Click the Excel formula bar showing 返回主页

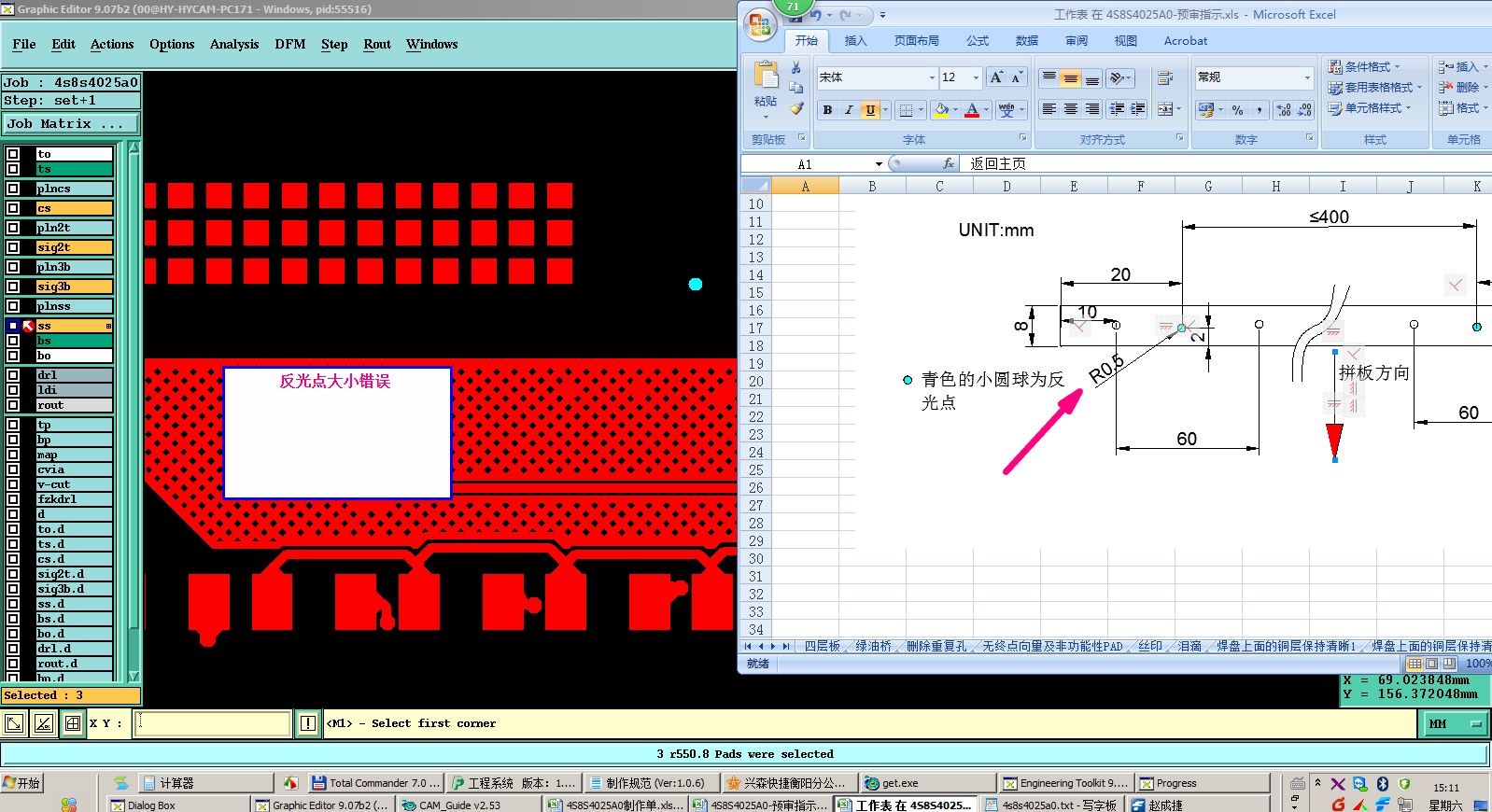coord(1225,163)
